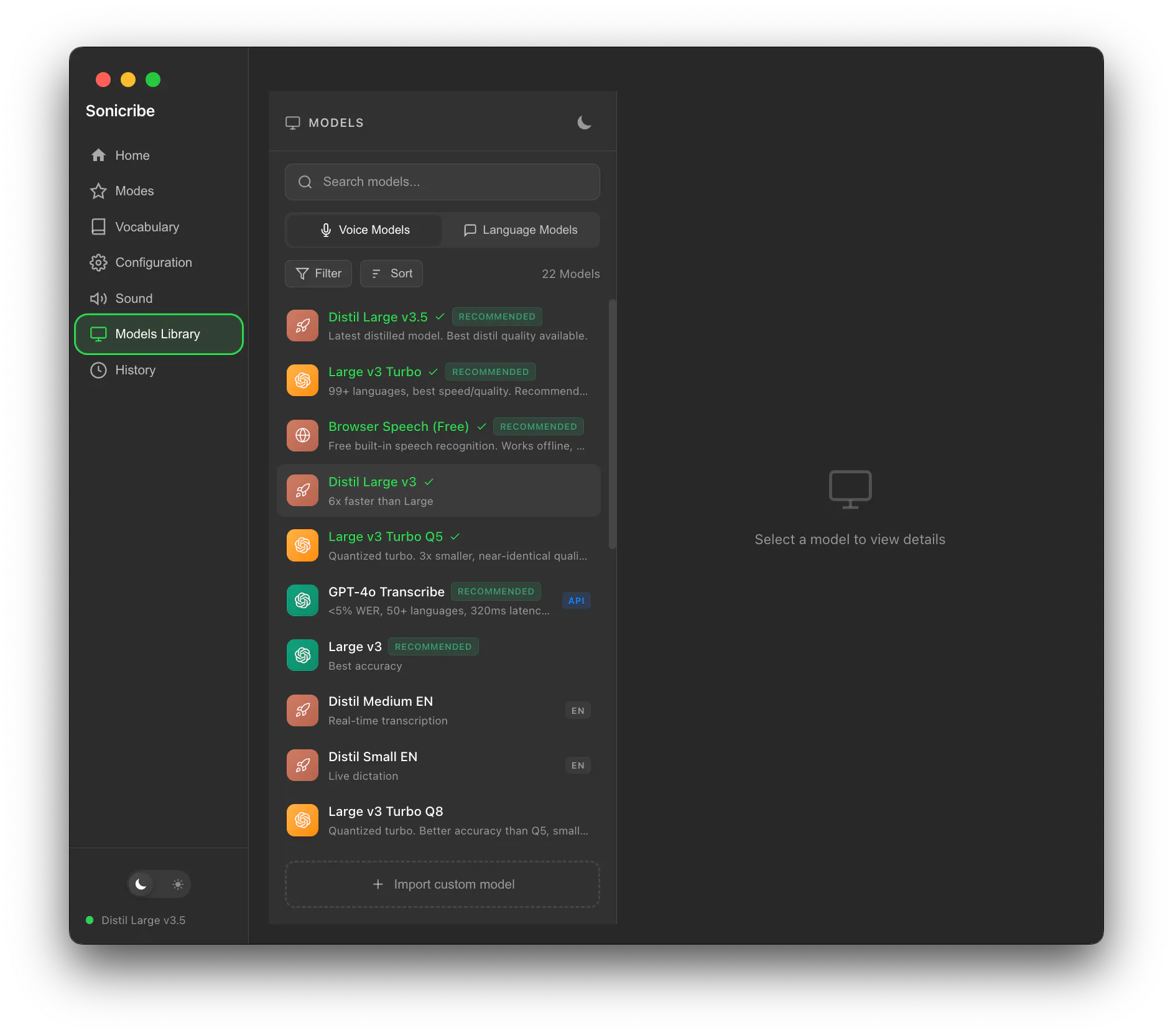1173x1036 pixels.
Task: Click 'Real-time transcription' description text
Action: click(387, 721)
